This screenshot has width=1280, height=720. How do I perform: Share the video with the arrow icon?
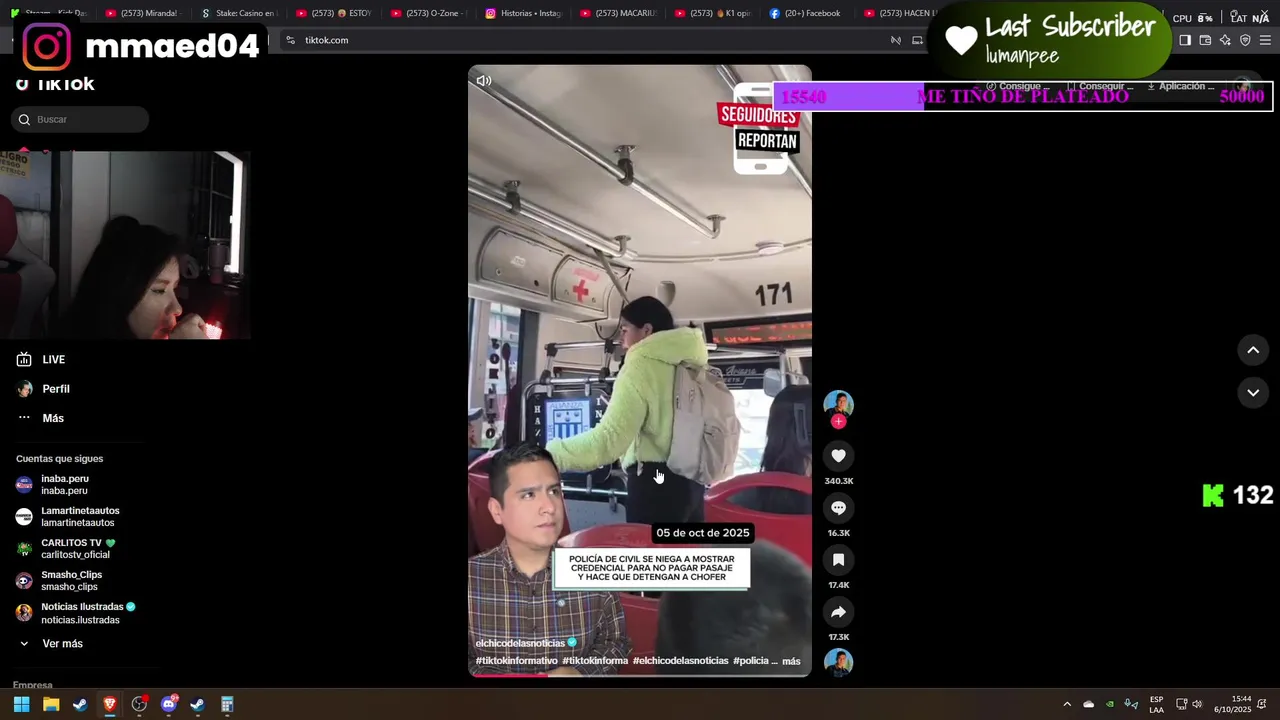(838, 612)
